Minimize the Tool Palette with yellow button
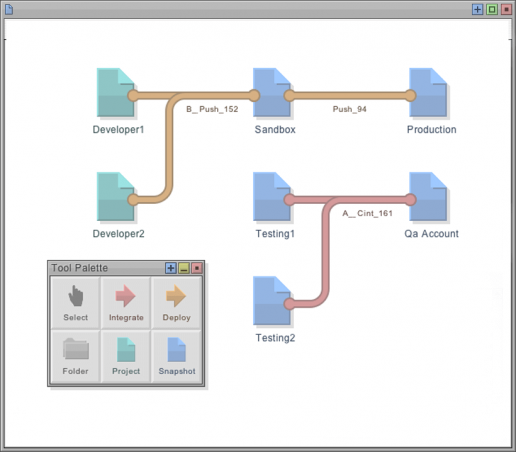Viewport: 516px width, 452px height. coord(184,268)
